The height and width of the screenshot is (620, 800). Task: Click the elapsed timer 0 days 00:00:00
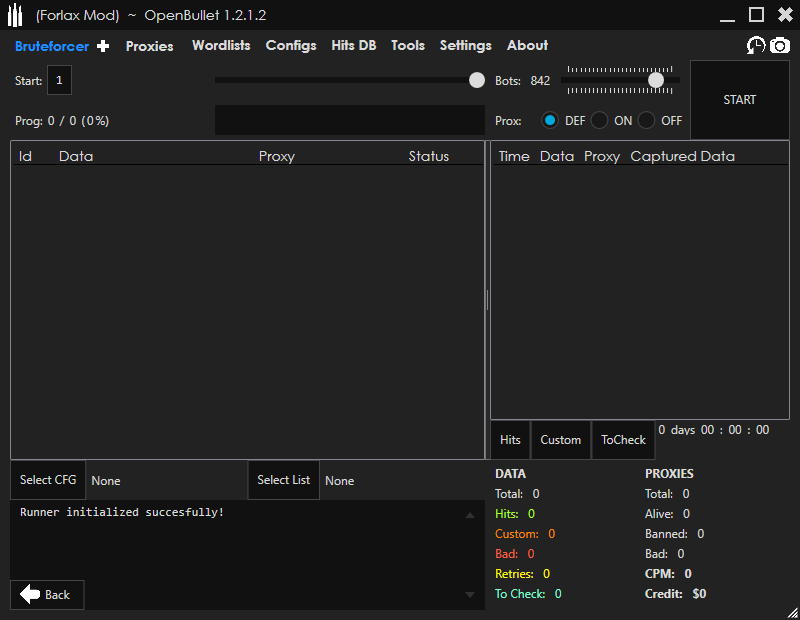[x=713, y=430]
